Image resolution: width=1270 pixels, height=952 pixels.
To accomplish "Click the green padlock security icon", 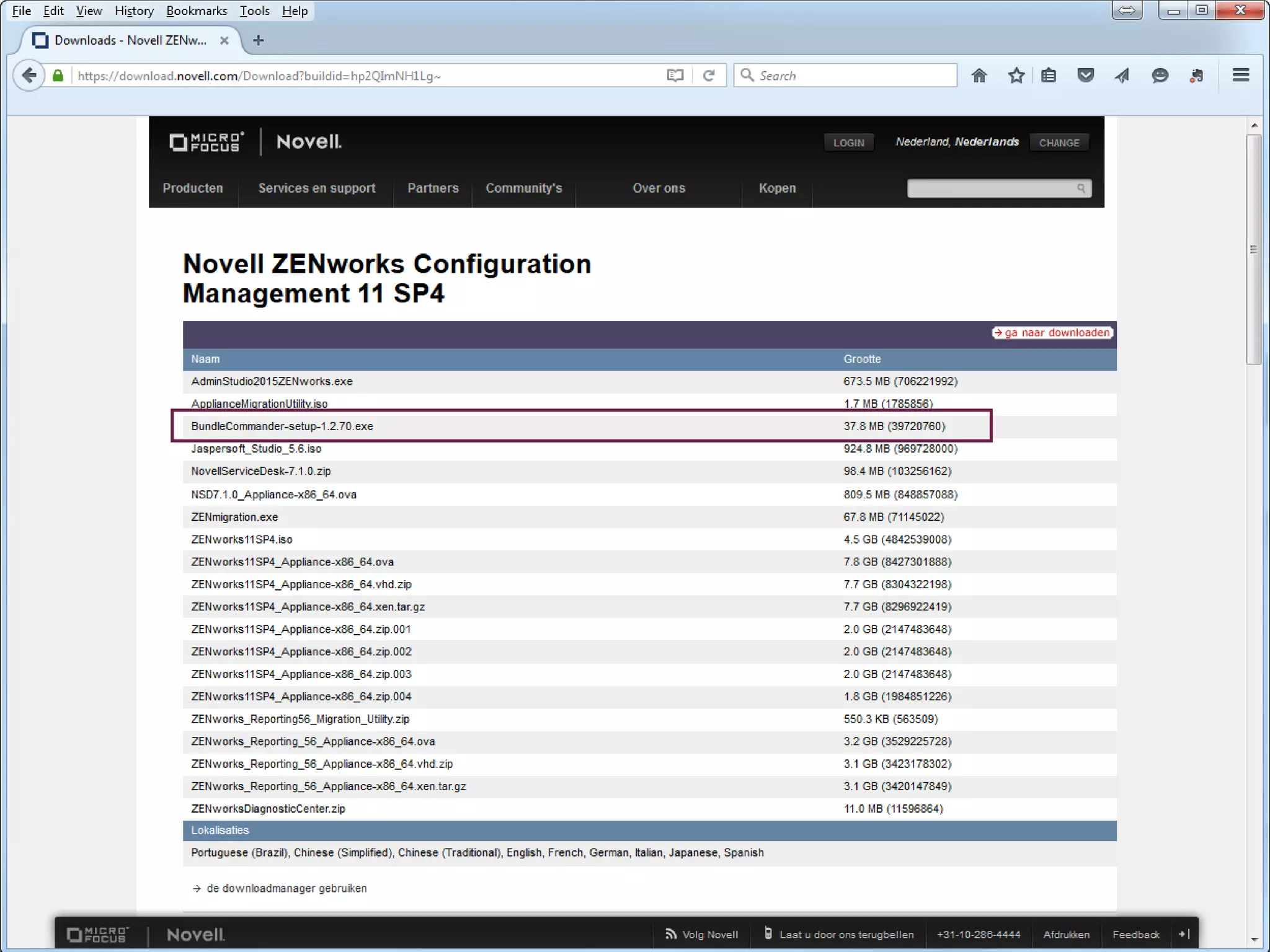I will coord(58,76).
